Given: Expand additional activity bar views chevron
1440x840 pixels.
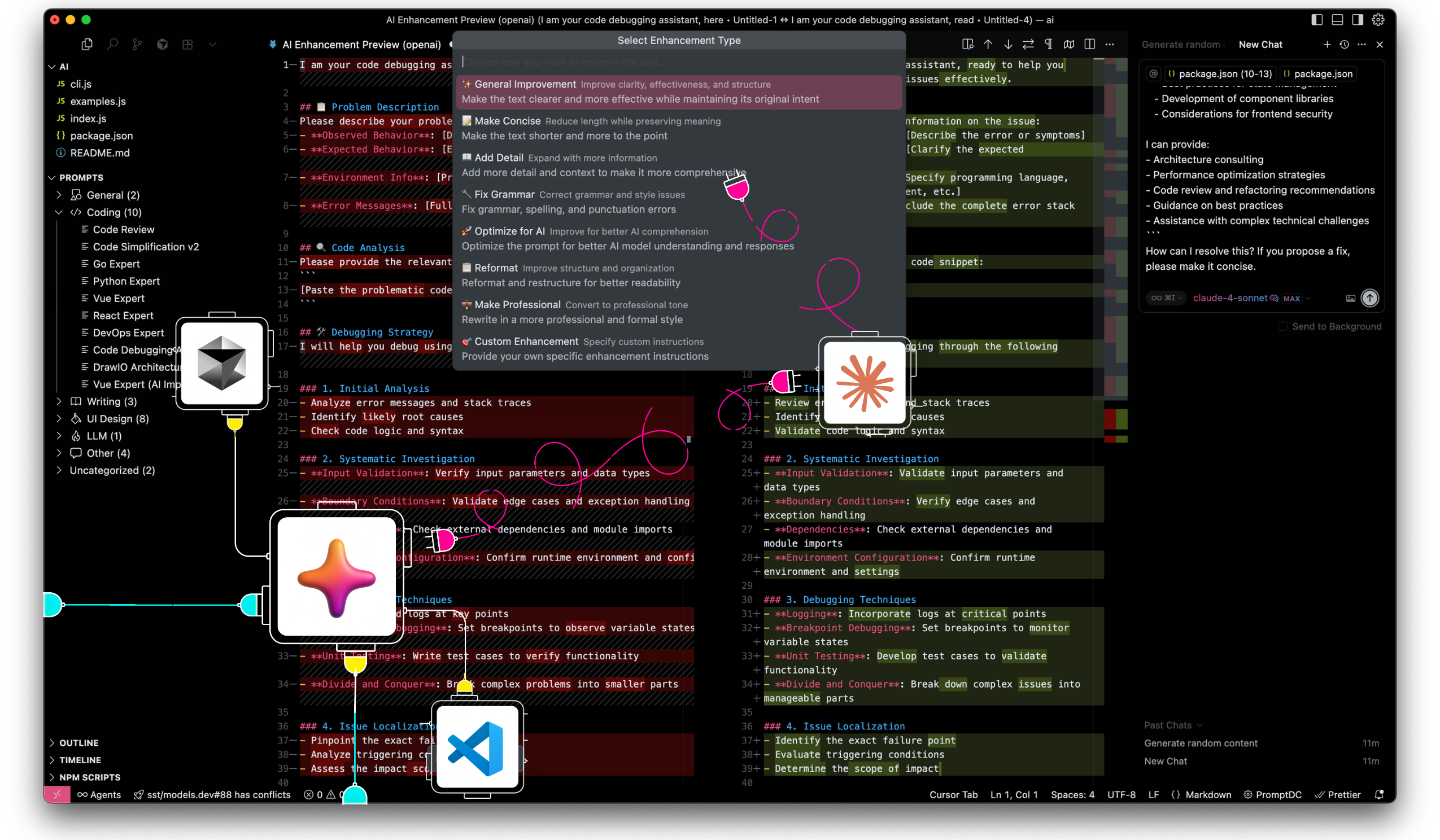Looking at the screenshot, I should tap(212, 44).
